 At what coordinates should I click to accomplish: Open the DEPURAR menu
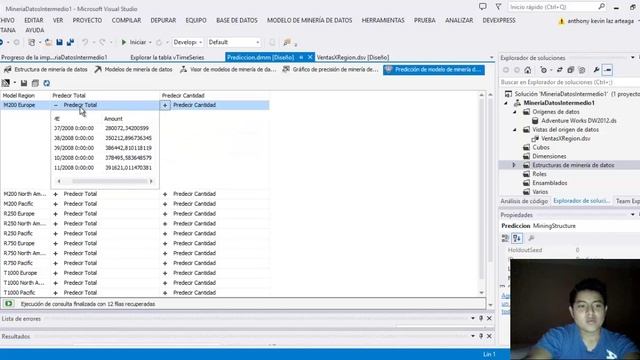pyautogui.click(x=163, y=20)
